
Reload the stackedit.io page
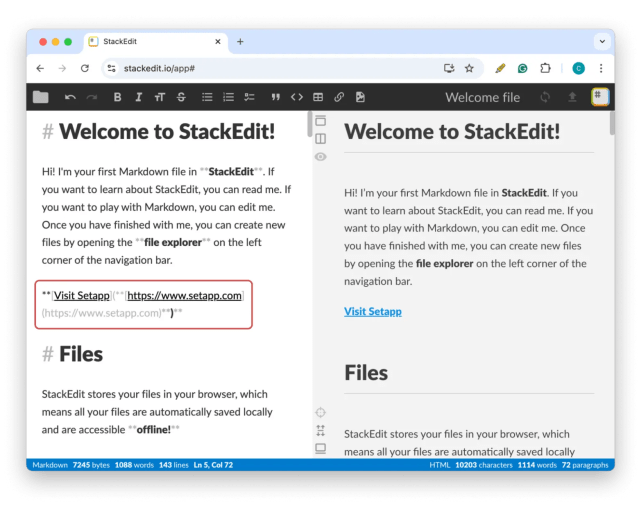(x=84, y=68)
